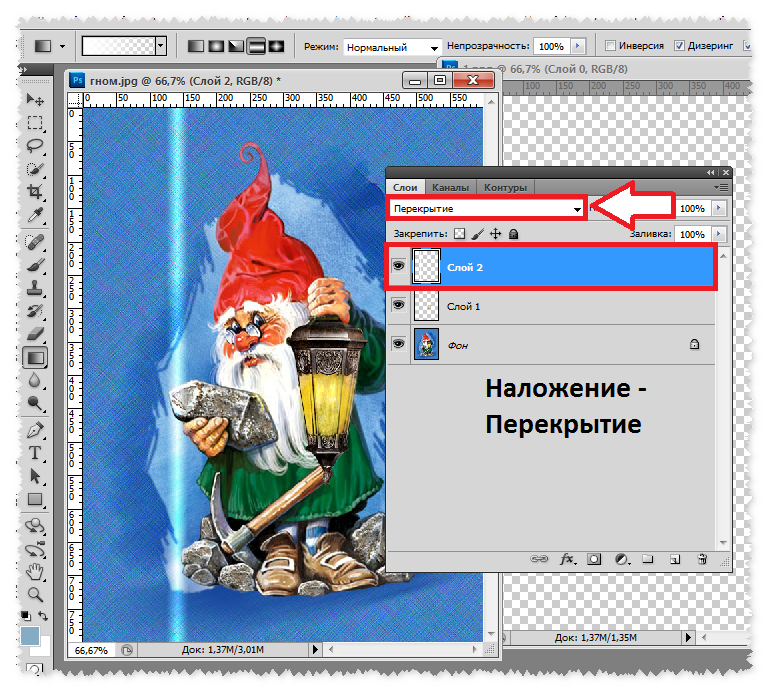Image resolution: width=769 pixels, height=692 pixels.
Task: Toggle lock transparent pixels
Action: pos(459,234)
